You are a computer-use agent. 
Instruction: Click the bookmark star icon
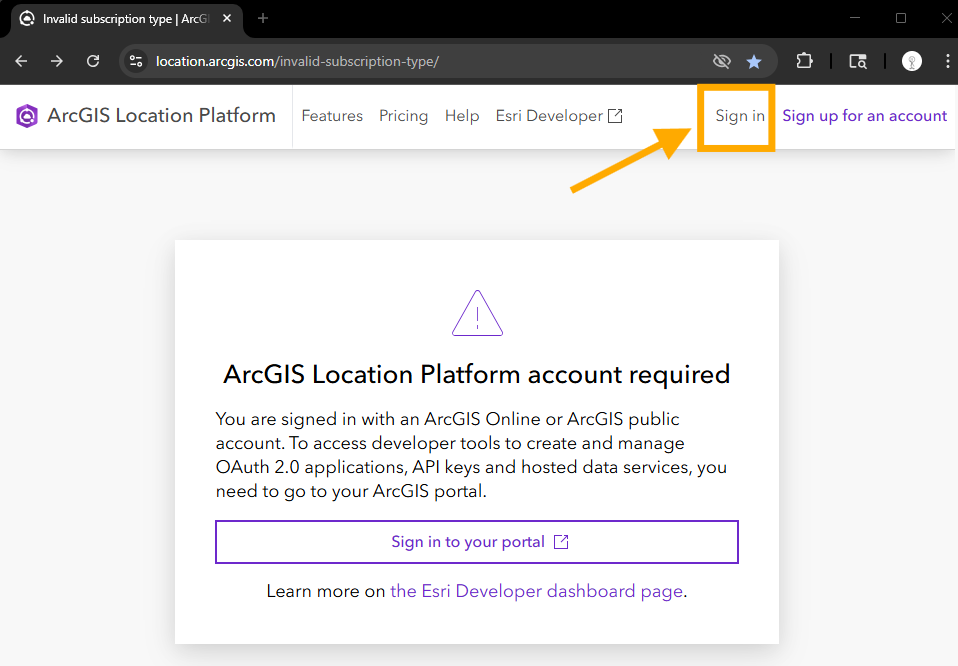[754, 61]
